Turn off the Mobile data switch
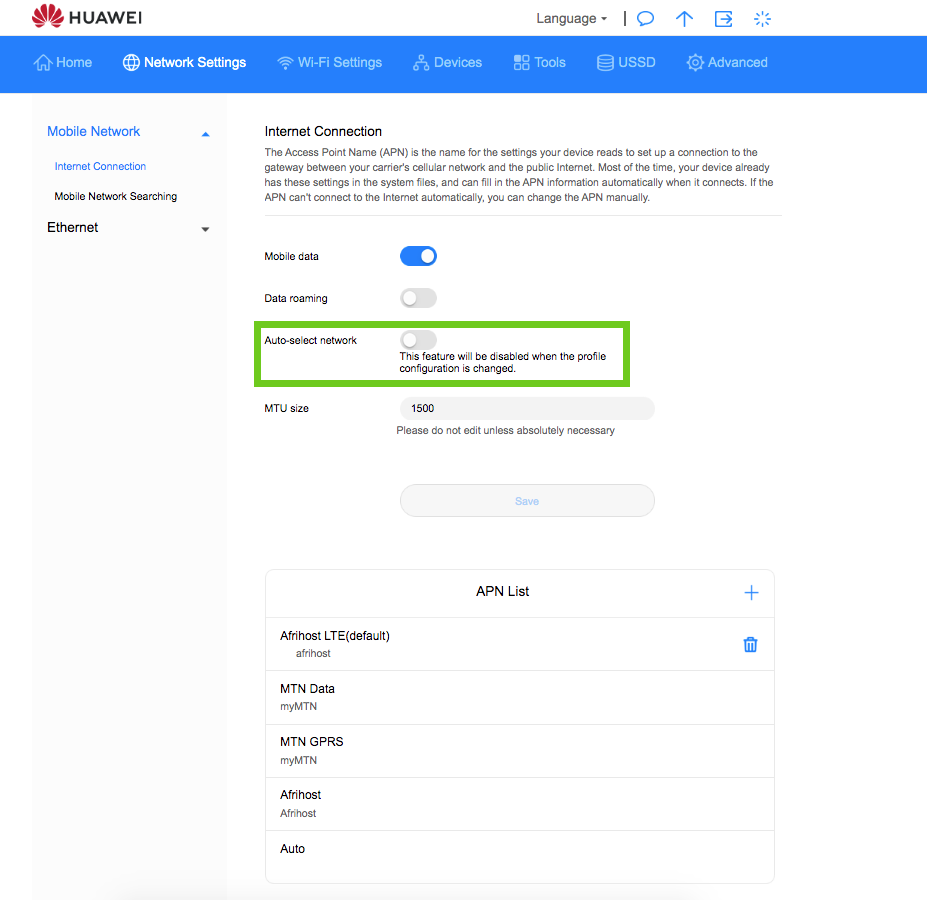This screenshot has width=927, height=900. 418,256
